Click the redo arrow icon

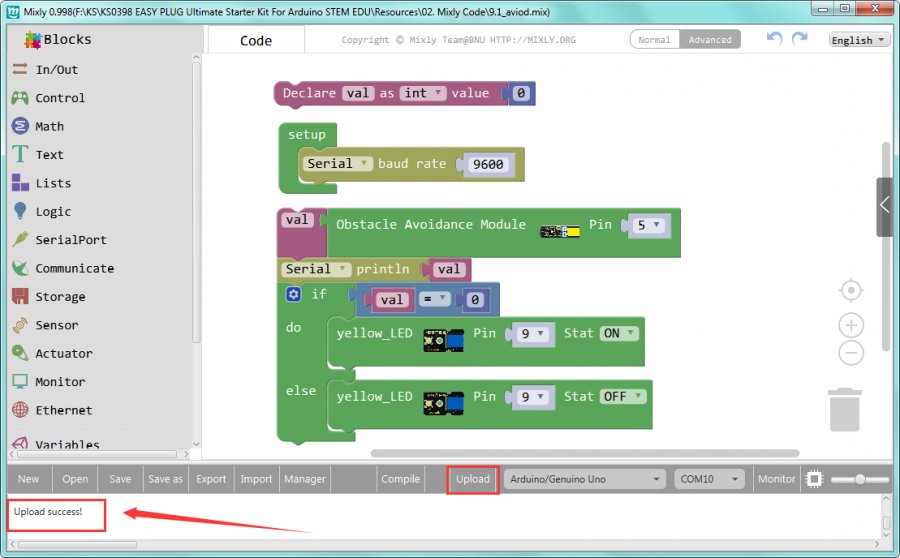point(799,38)
